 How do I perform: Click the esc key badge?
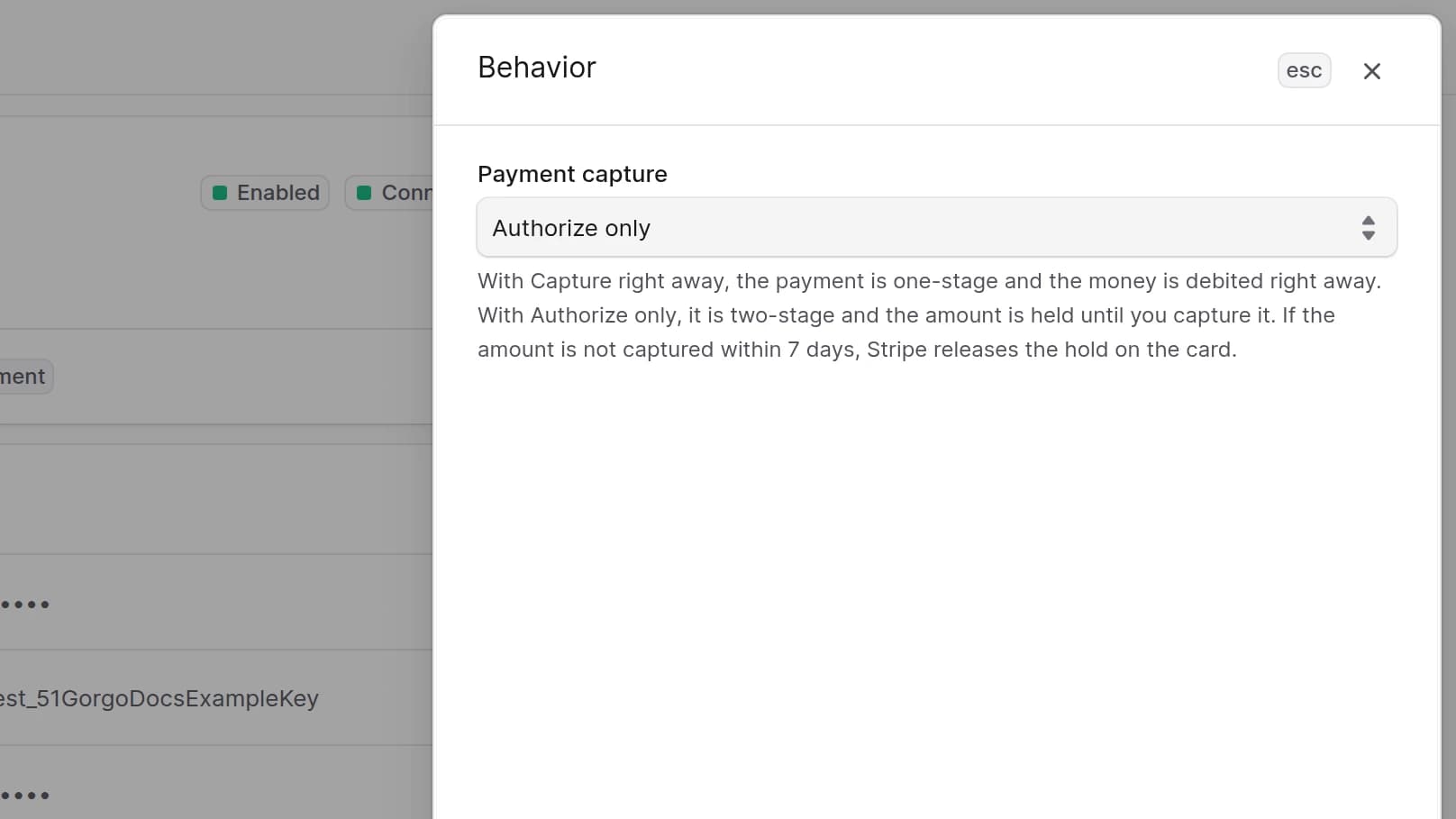click(x=1304, y=71)
